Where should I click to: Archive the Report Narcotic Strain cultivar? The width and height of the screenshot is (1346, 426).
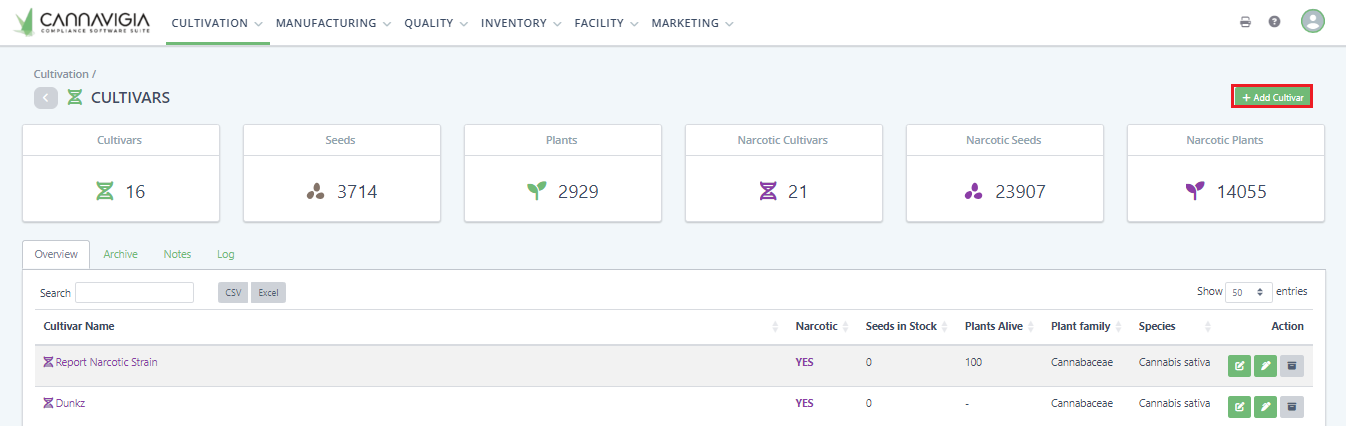point(1291,366)
